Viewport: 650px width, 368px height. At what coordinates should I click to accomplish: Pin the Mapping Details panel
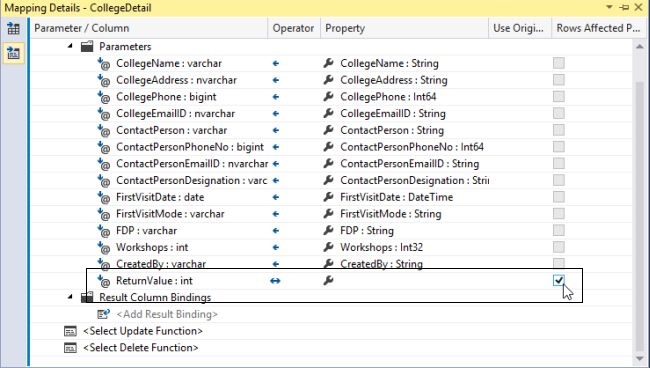(624, 7)
